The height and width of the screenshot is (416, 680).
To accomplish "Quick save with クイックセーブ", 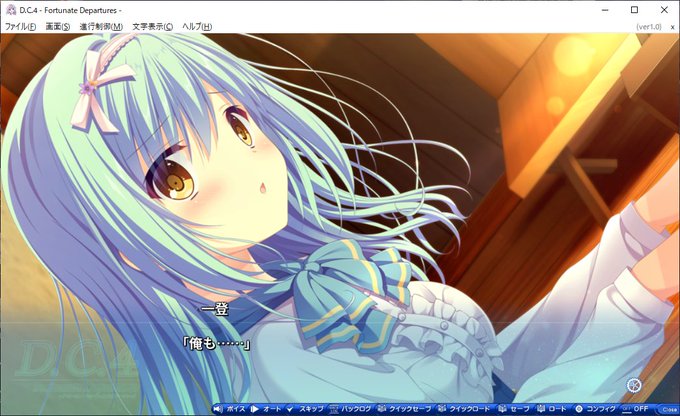I will pyautogui.click(x=405, y=409).
